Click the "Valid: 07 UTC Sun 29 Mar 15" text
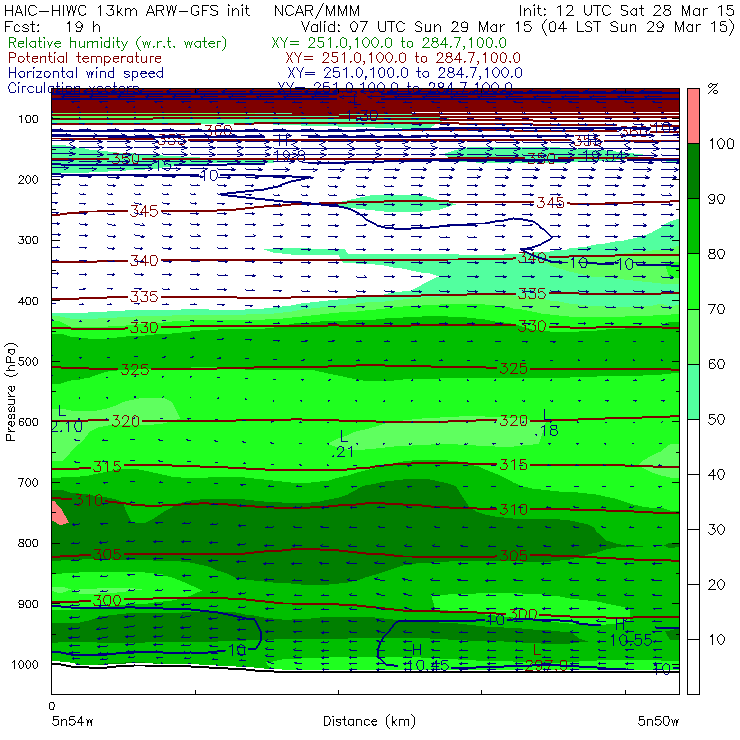This screenshot has width=740, height=740. coord(417,26)
